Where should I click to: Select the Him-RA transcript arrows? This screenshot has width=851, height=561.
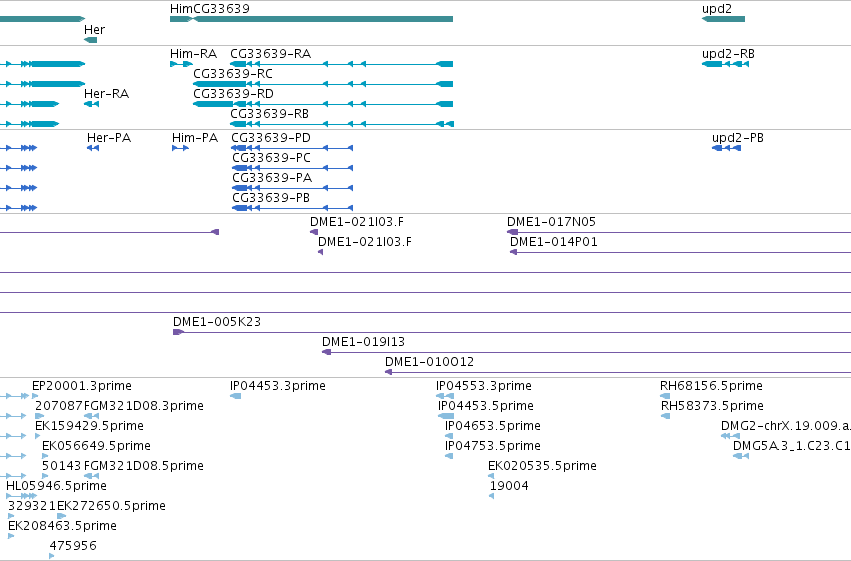point(181,64)
